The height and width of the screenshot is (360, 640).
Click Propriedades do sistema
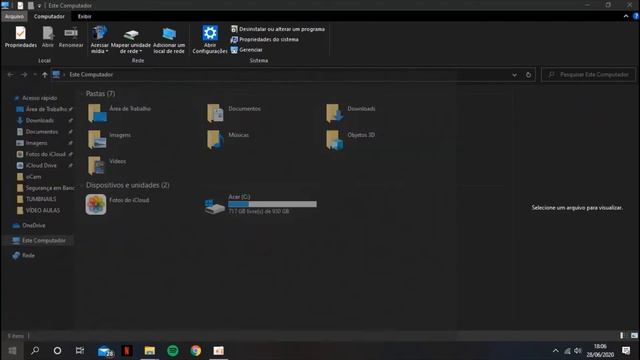click(x=264, y=40)
